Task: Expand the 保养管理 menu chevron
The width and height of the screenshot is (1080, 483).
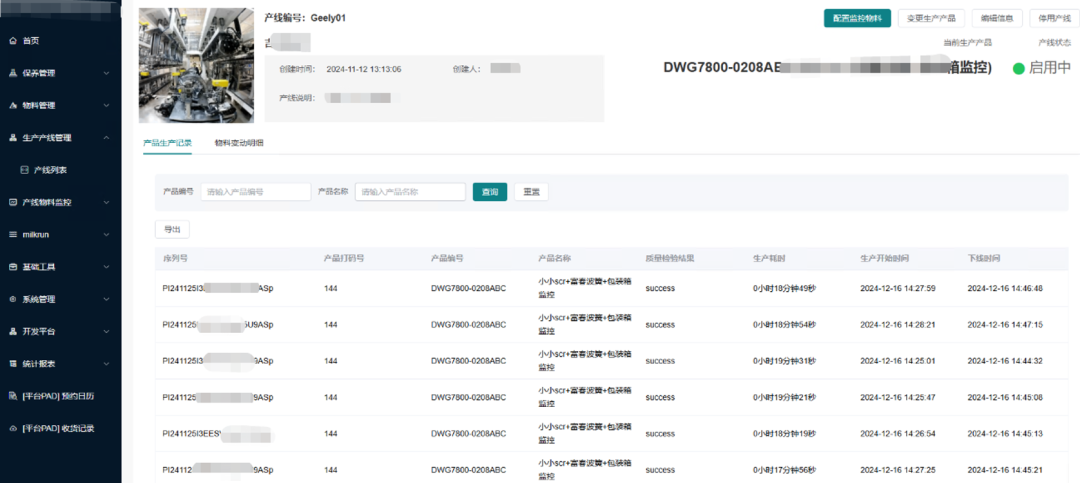Action: coord(106,73)
